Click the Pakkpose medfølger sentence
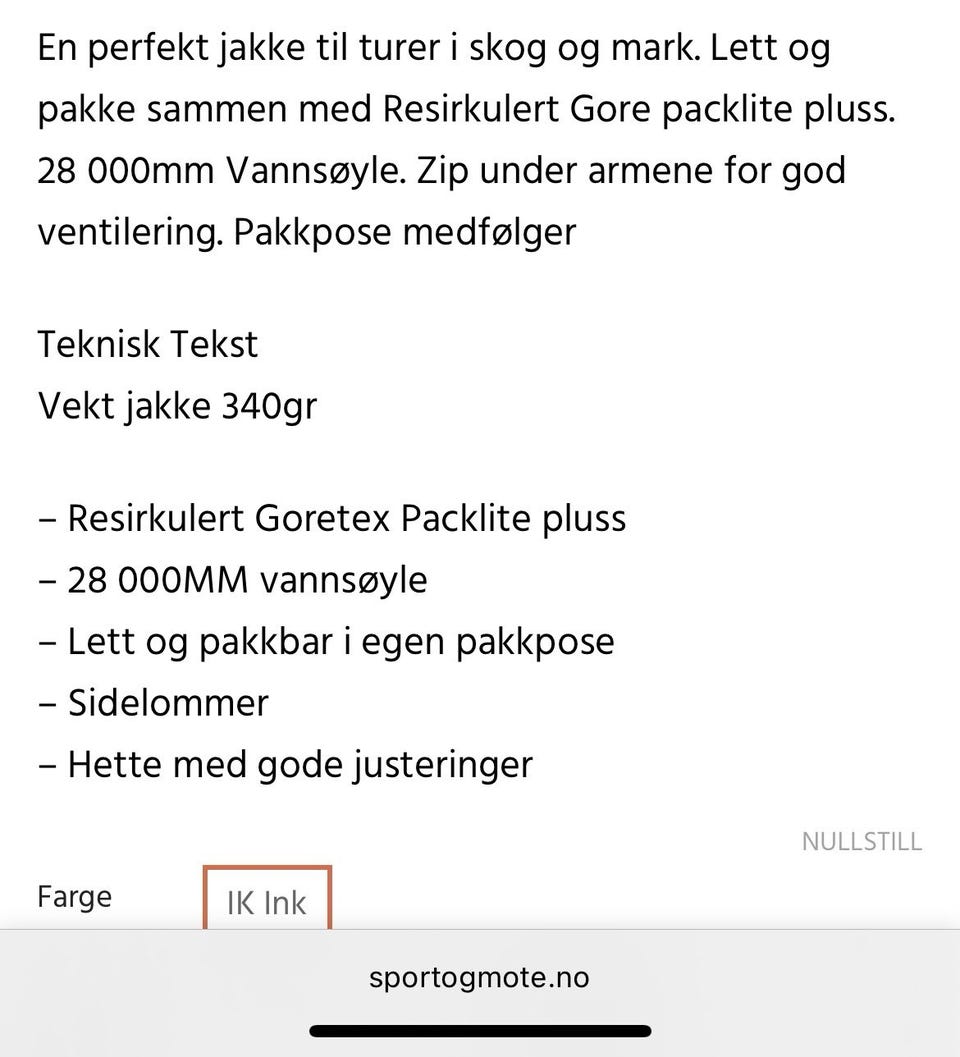The width and height of the screenshot is (960, 1057). [404, 232]
